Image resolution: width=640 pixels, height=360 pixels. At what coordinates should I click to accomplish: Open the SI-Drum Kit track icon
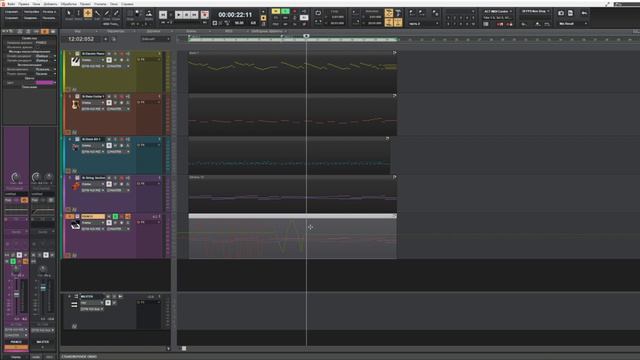[75, 147]
